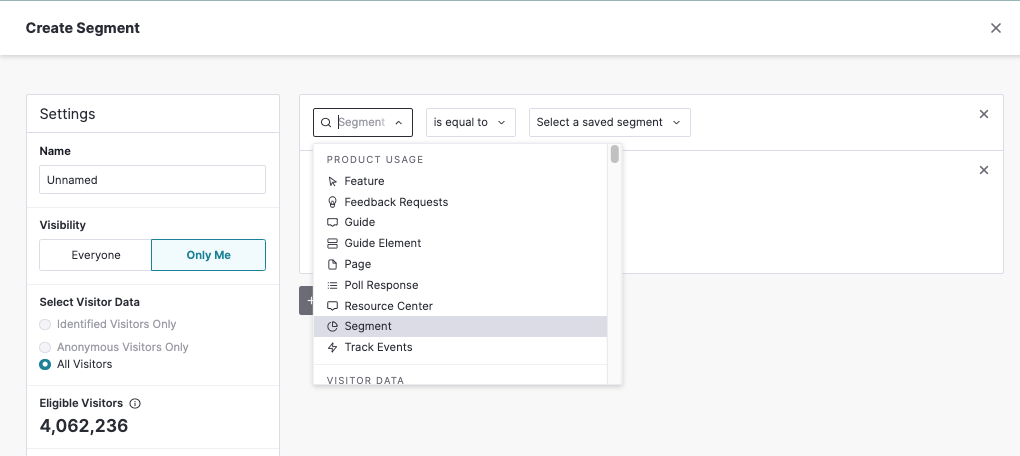Image resolution: width=1020 pixels, height=456 pixels.
Task: Set visibility to Only Me
Action: click(x=208, y=255)
